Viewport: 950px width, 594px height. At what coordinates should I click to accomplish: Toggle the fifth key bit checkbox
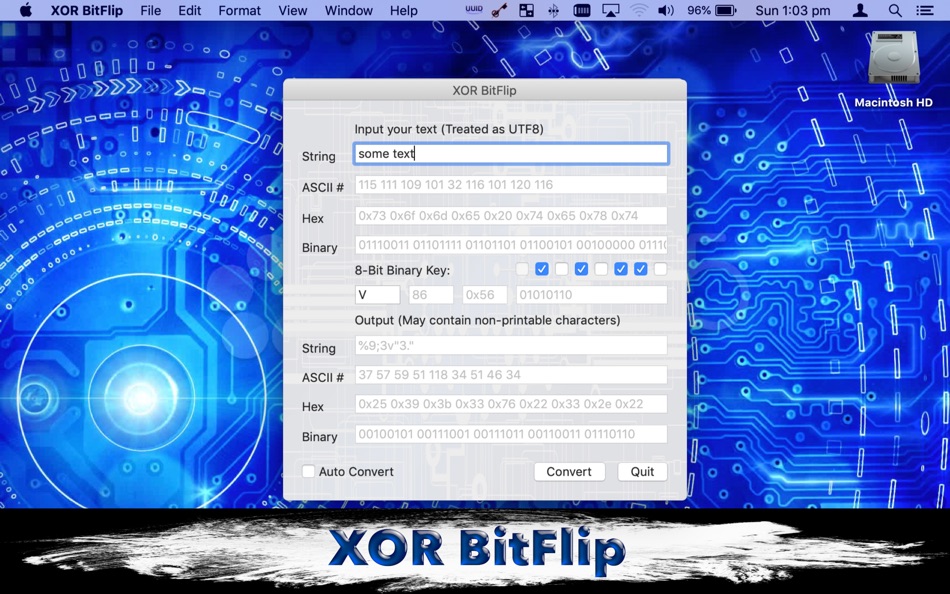601,269
